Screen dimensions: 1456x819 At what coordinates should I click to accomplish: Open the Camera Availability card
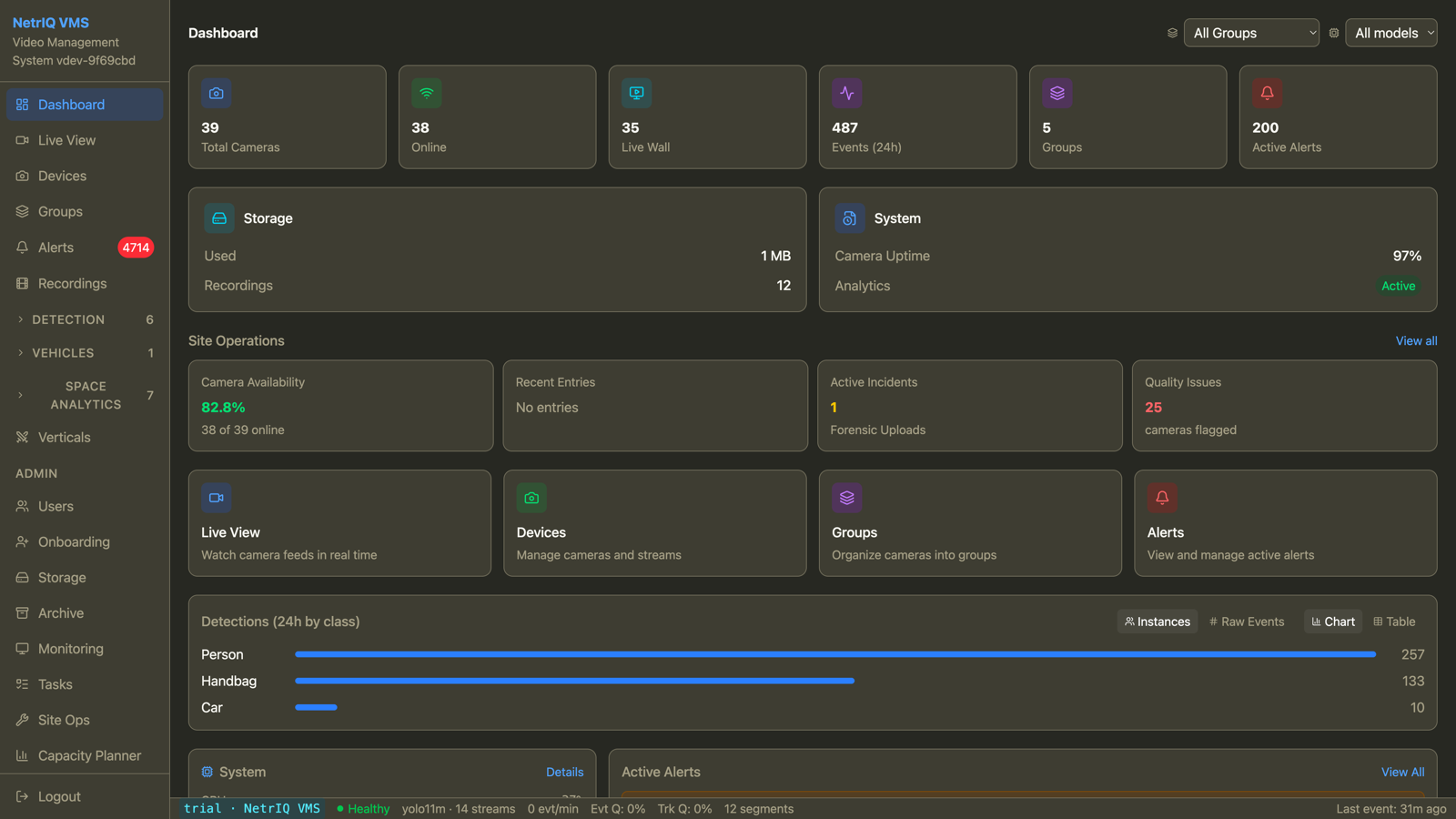(340, 406)
